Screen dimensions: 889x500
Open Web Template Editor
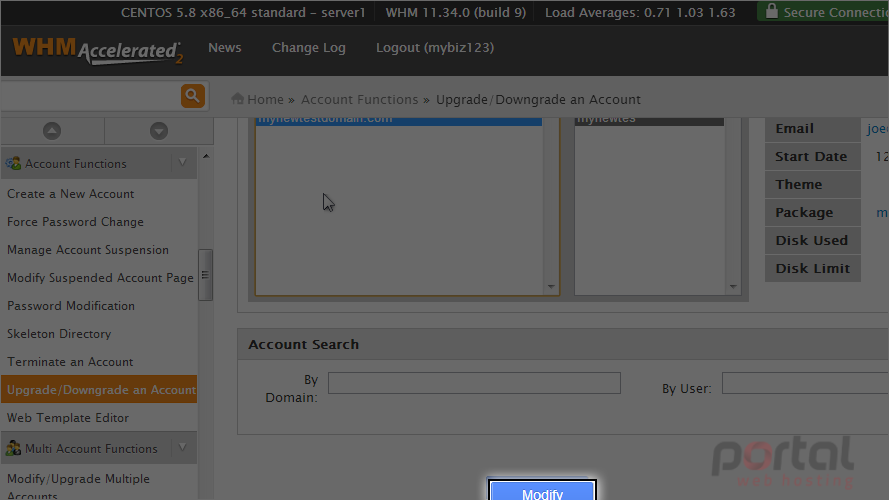click(68, 418)
